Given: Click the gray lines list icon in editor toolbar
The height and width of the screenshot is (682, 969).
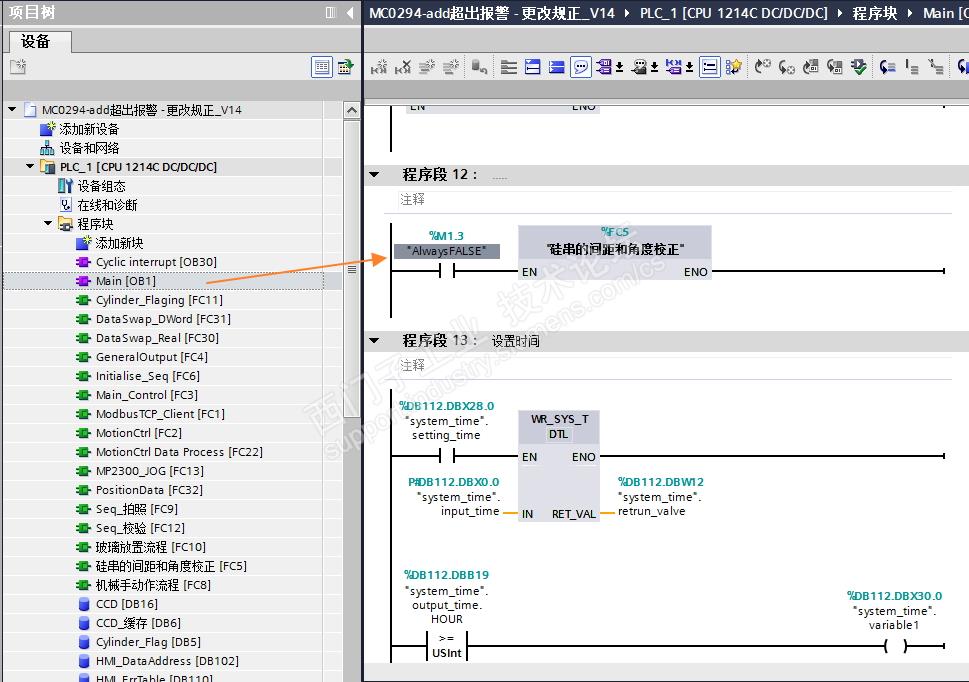Looking at the screenshot, I should tap(509, 67).
